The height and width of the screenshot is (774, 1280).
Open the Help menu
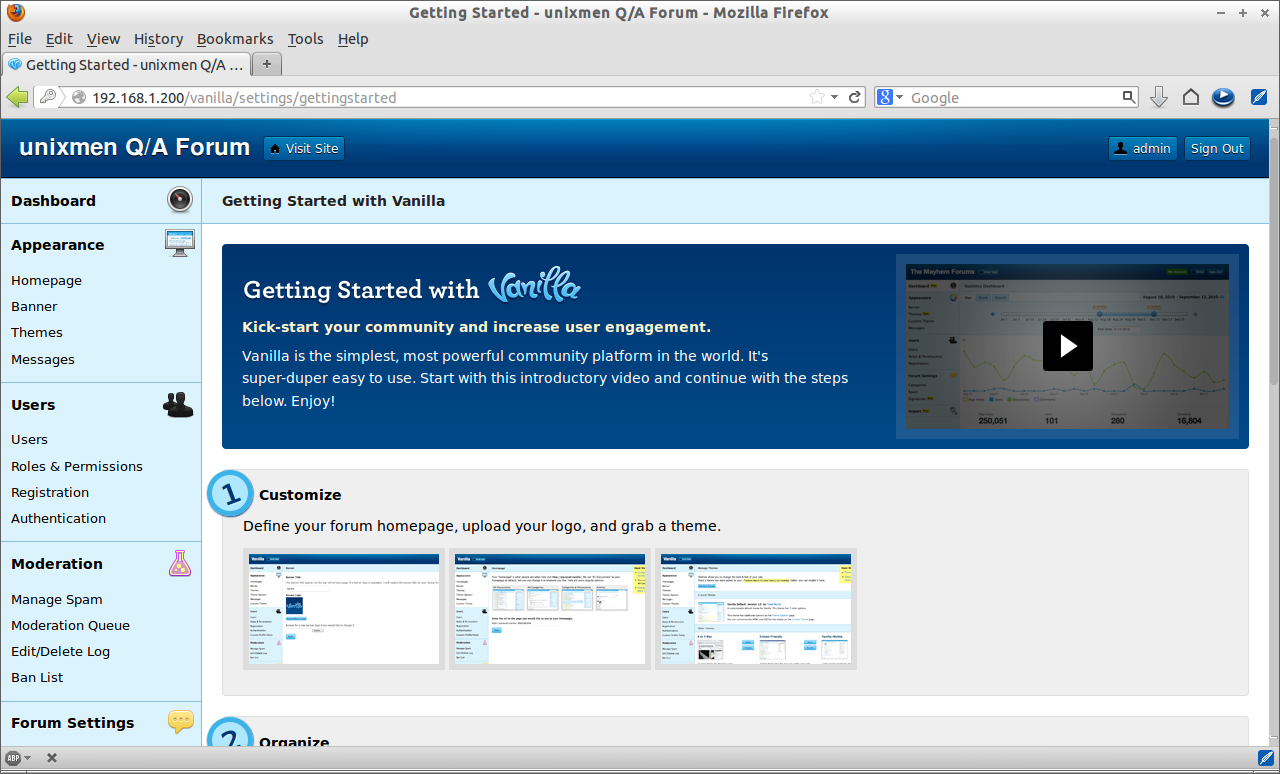[x=353, y=39]
